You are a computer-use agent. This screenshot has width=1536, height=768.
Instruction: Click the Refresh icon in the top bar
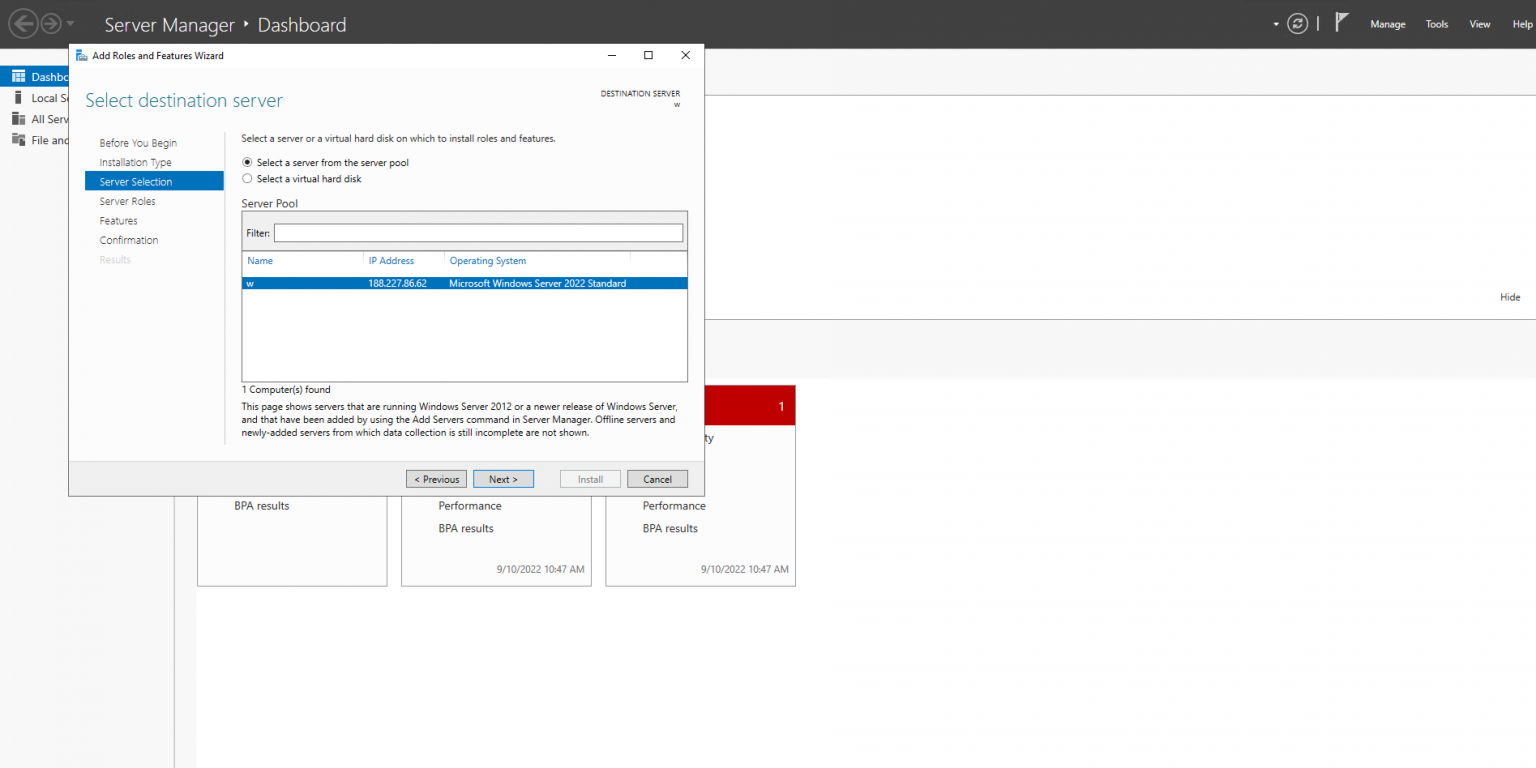point(1297,22)
